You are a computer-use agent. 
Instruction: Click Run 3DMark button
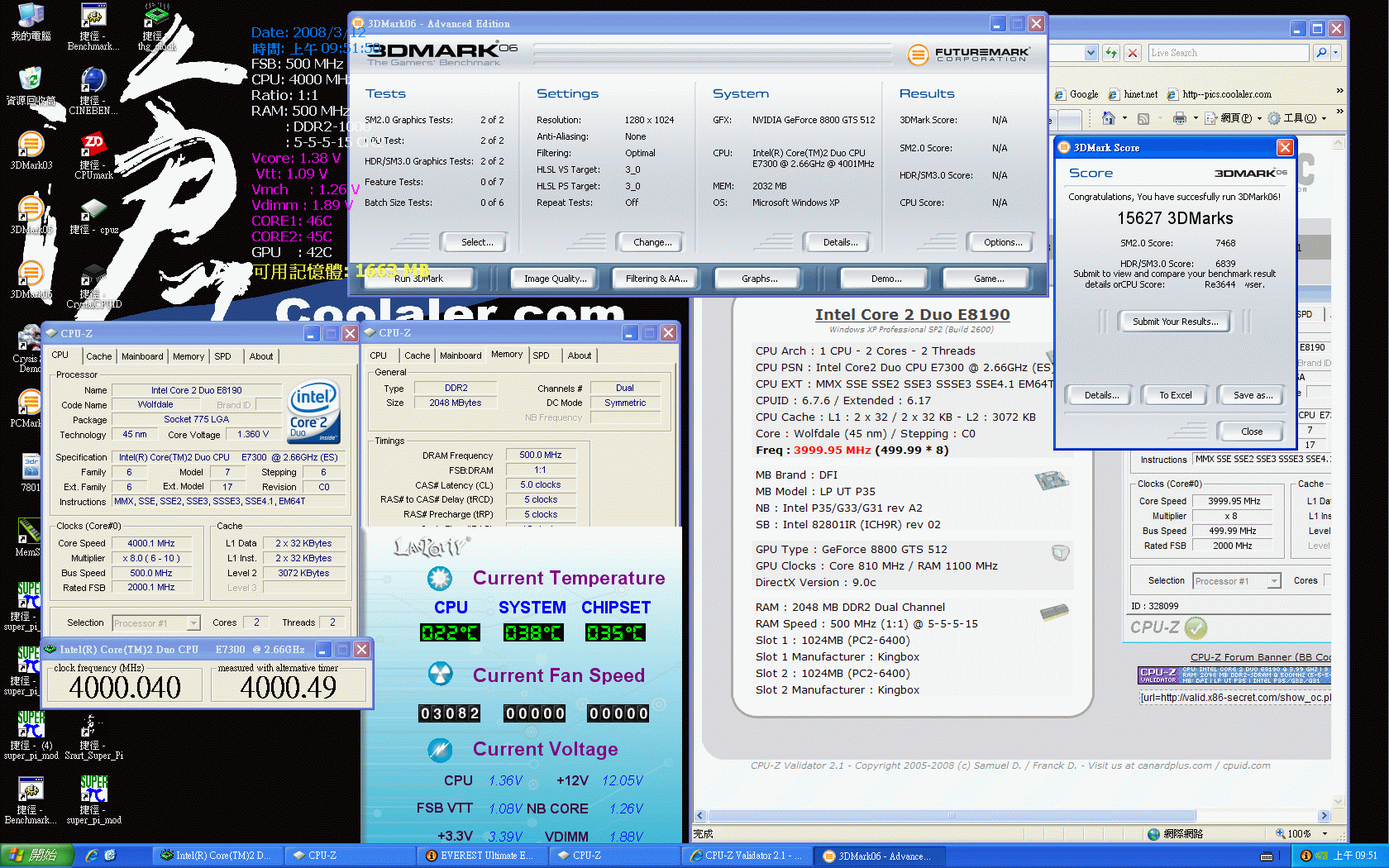tap(419, 279)
